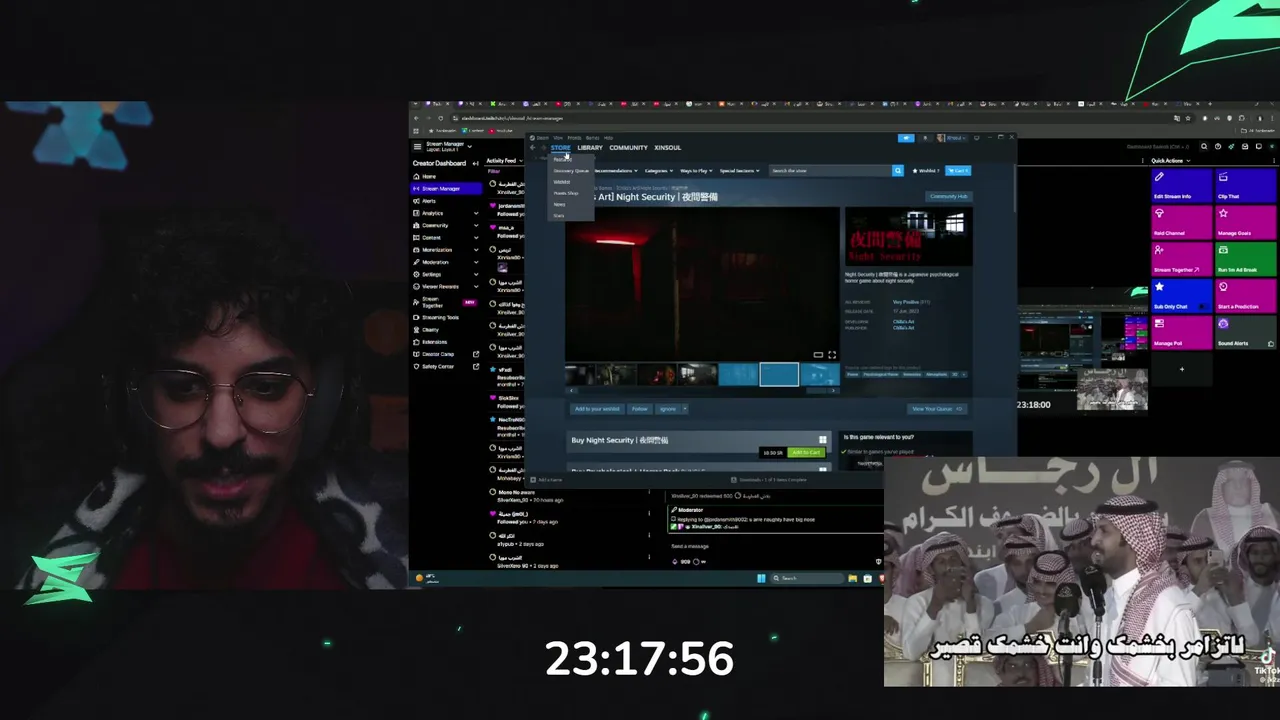Expand the Settings section in the sidebar
The image size is (1280, 720).
pyautogui.click(x=477, y=274)
